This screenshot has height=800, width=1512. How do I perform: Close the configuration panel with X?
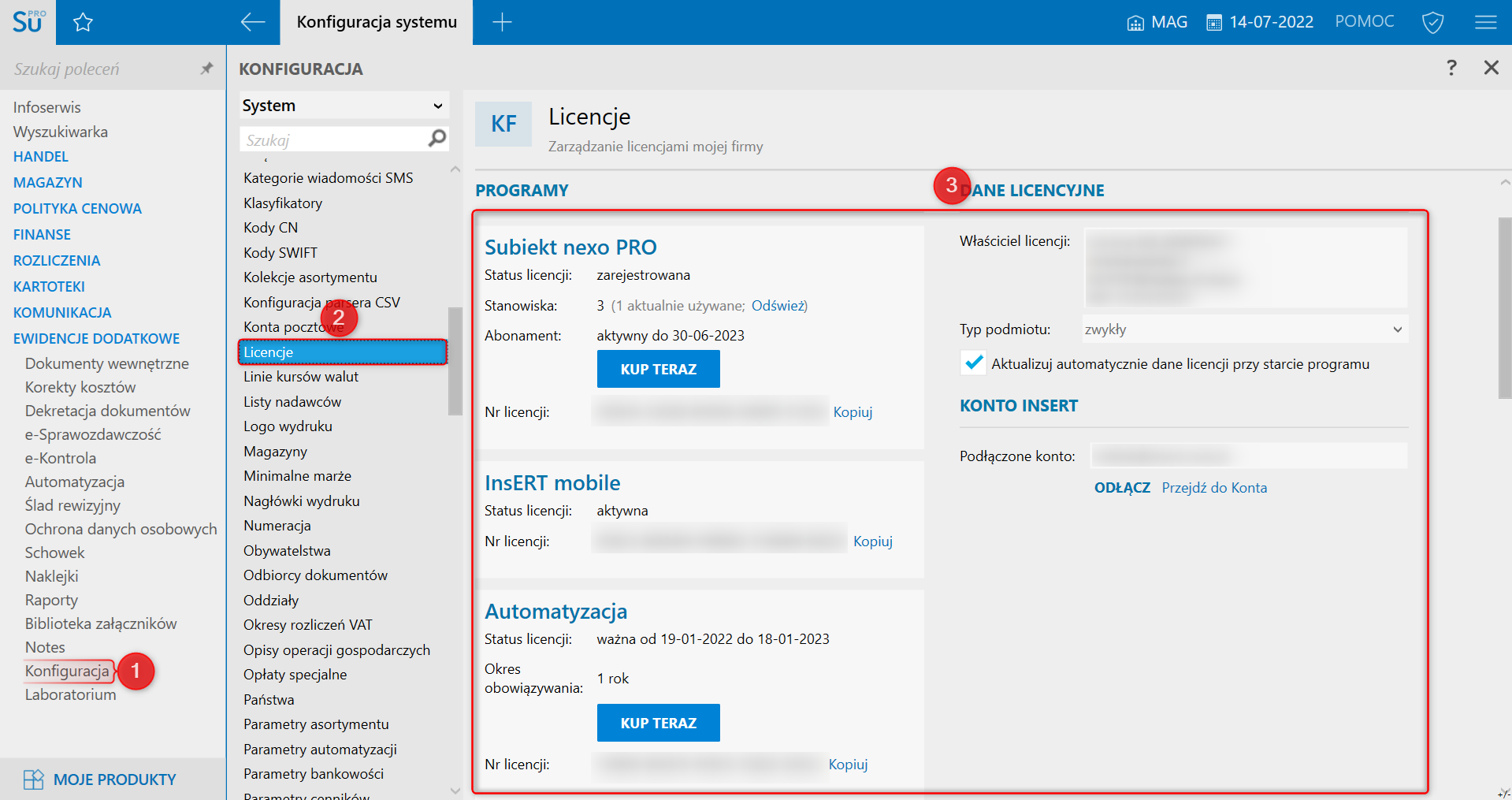point(1491,68)
